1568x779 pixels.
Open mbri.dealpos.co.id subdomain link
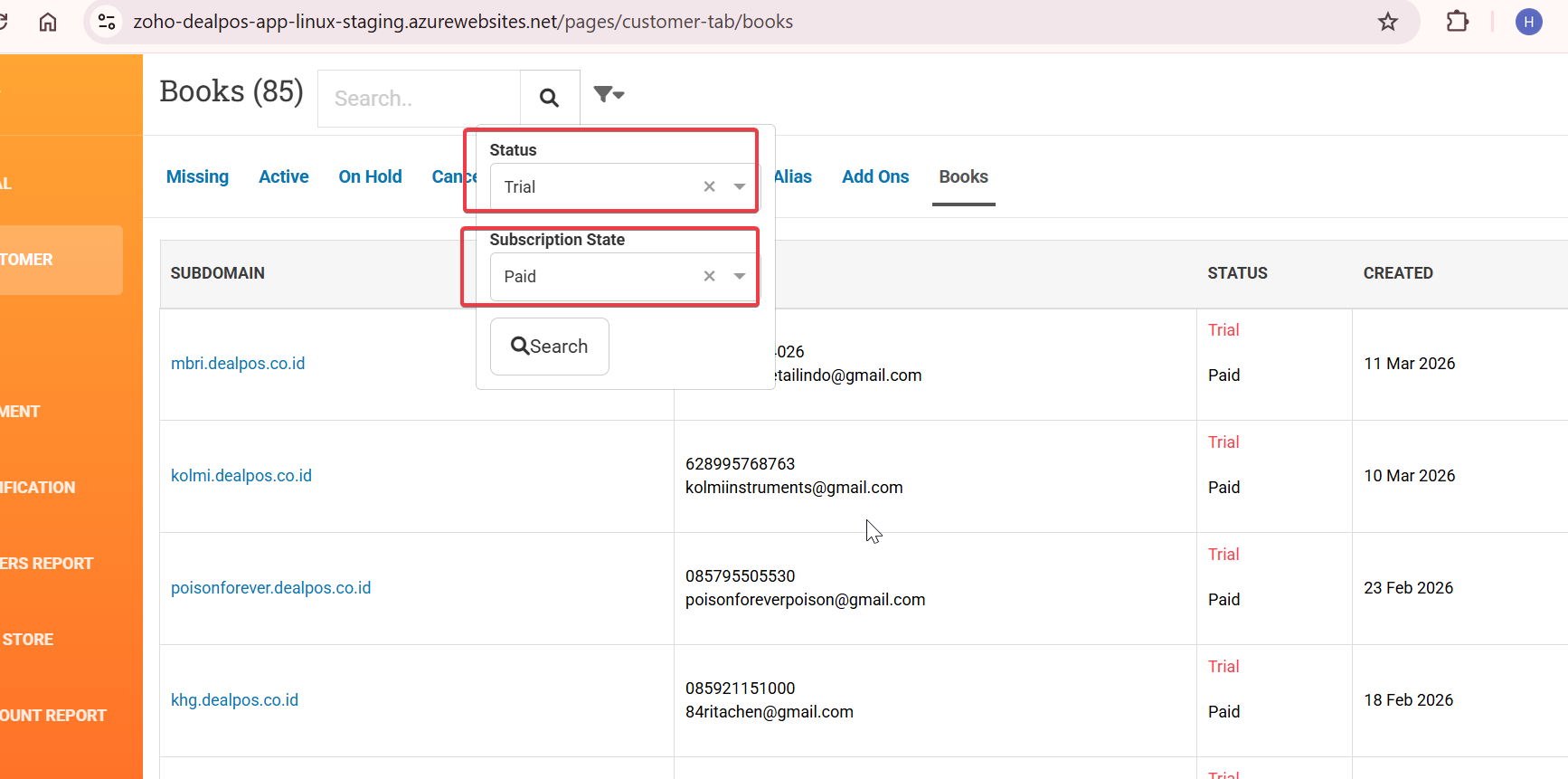[238, 364]
